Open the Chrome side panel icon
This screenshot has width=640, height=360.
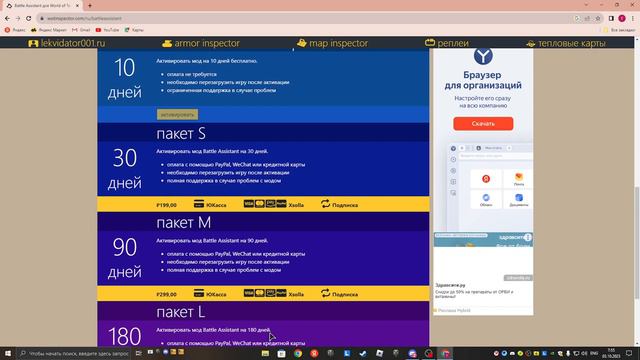coord(611,18)
